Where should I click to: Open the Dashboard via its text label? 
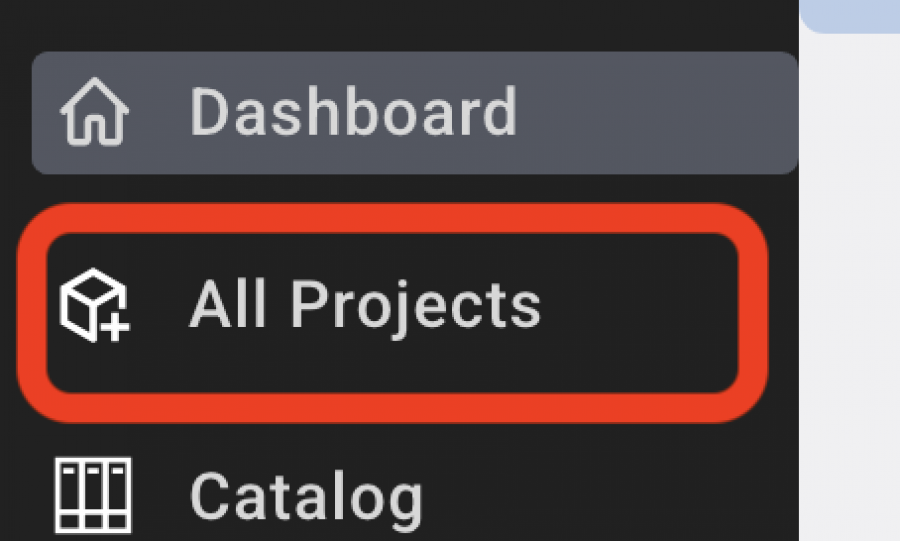tap(354, 112)
